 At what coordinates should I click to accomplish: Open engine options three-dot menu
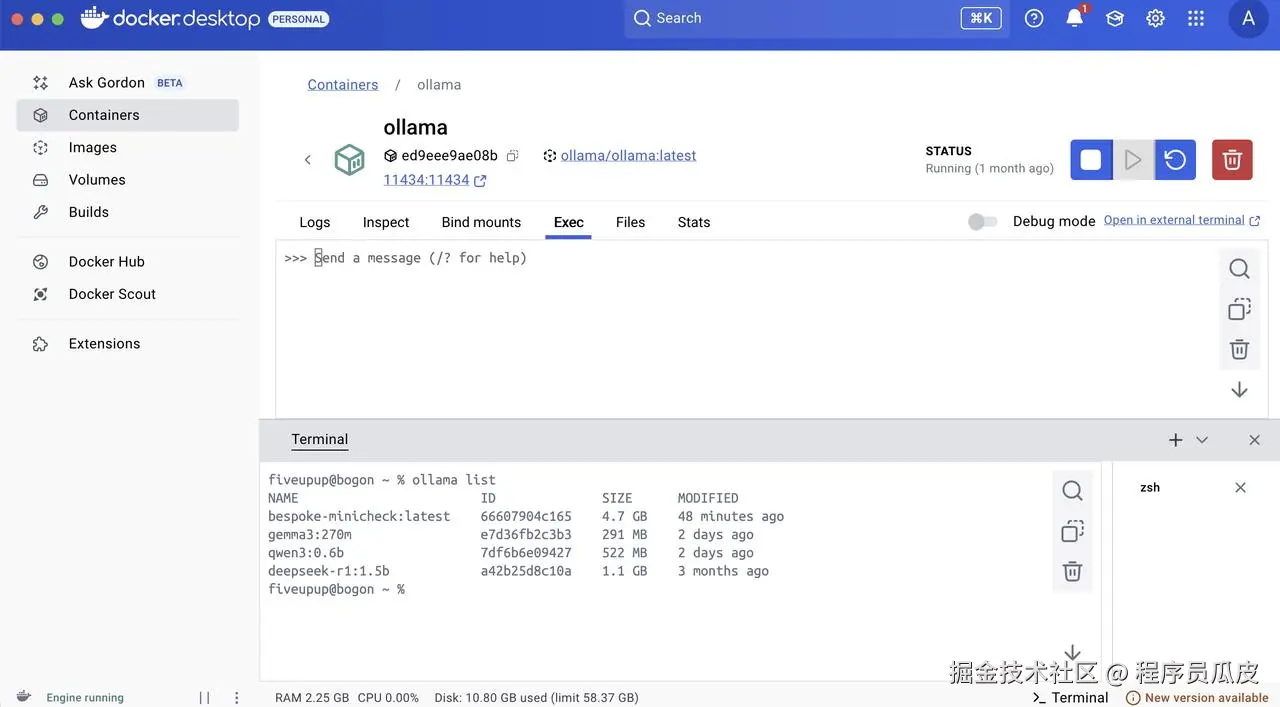(x=237, y=698)
